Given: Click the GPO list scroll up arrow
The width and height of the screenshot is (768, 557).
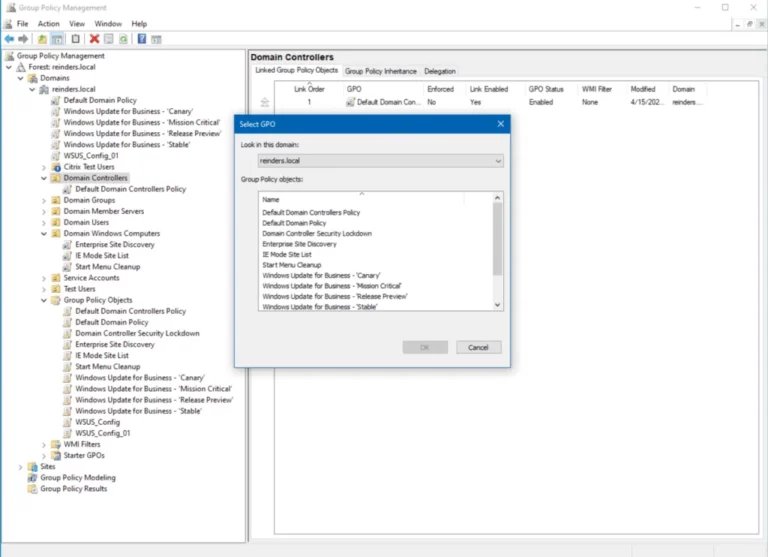Looking at the screenshot, I should coord(498,198).
